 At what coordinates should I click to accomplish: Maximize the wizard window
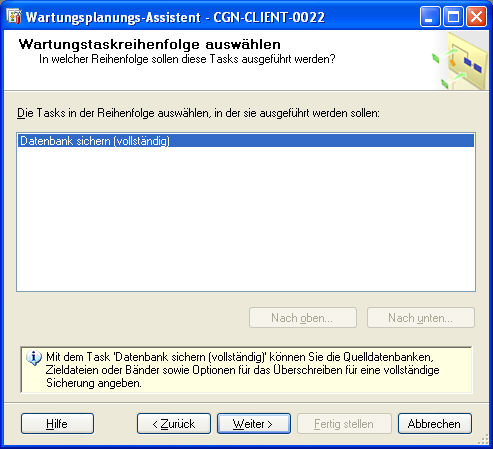click(x=453, y=16)
